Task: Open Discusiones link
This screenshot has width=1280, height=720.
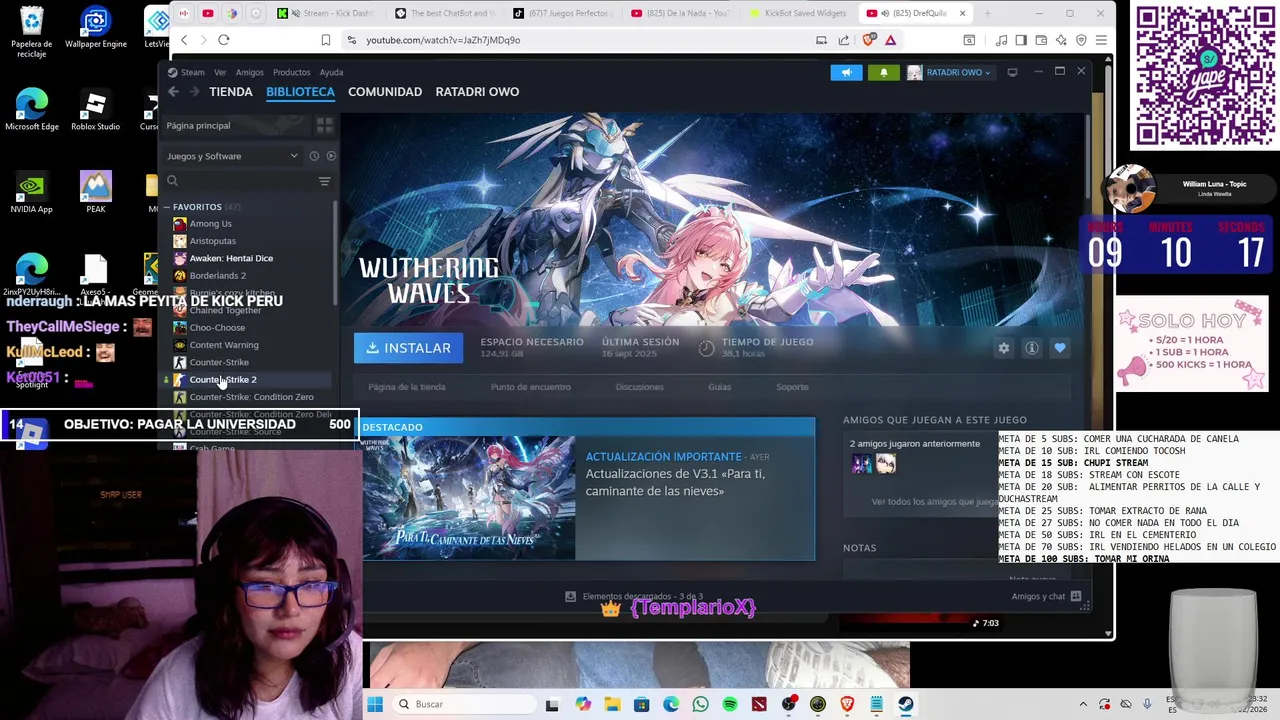Action: click(x=639, y=387)
